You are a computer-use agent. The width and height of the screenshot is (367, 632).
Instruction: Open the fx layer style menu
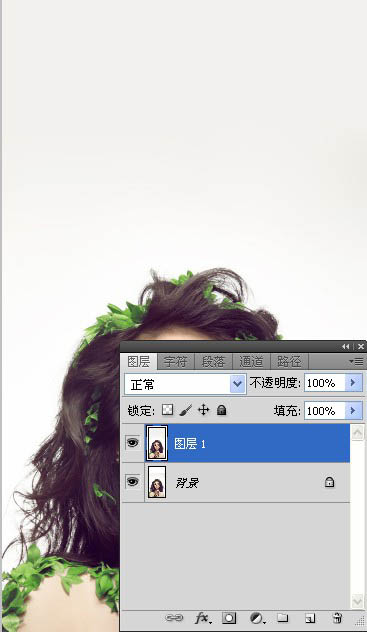coord(203,618)
